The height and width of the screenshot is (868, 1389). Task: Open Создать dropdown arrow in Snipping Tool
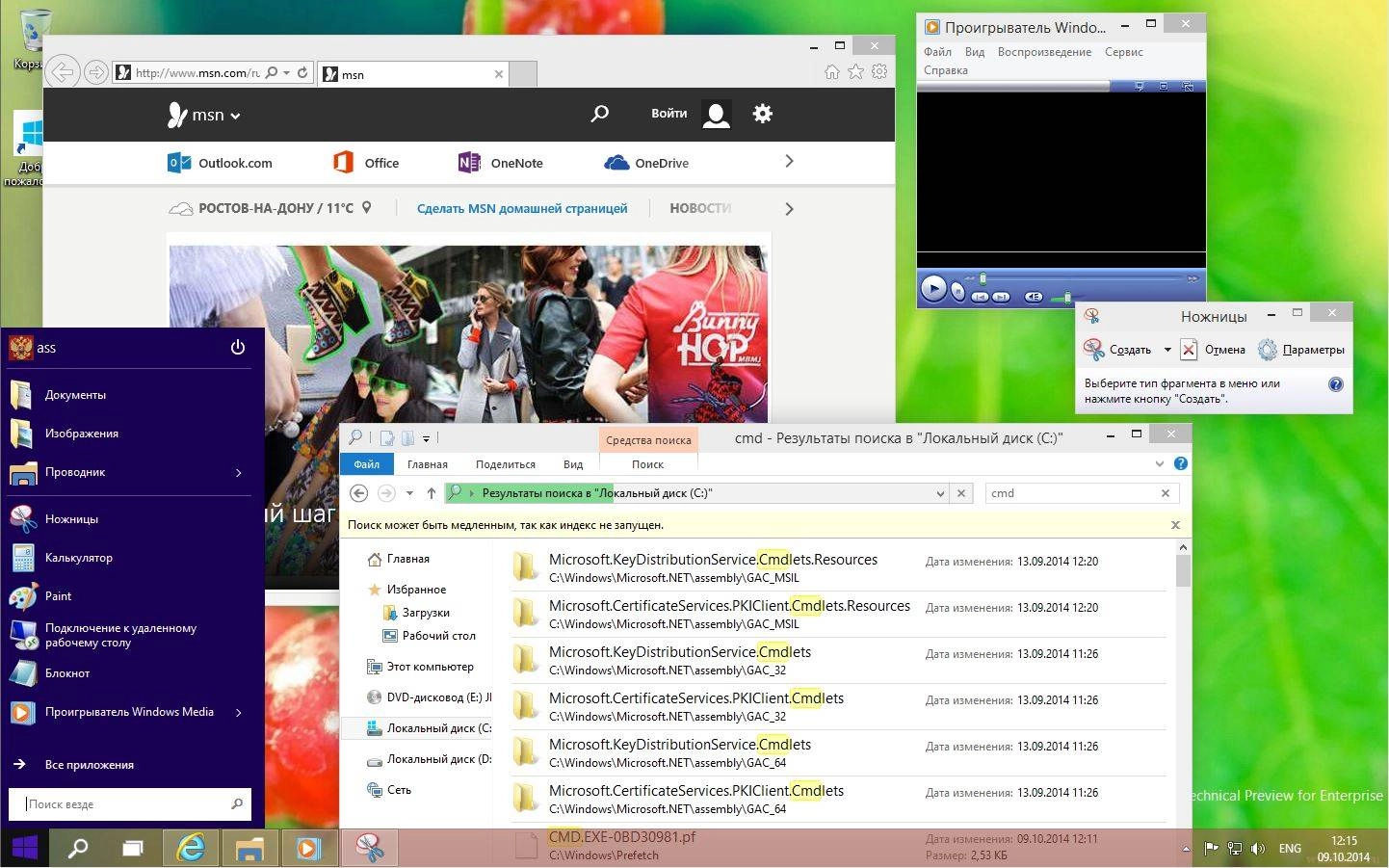[x=1167, y=350]
